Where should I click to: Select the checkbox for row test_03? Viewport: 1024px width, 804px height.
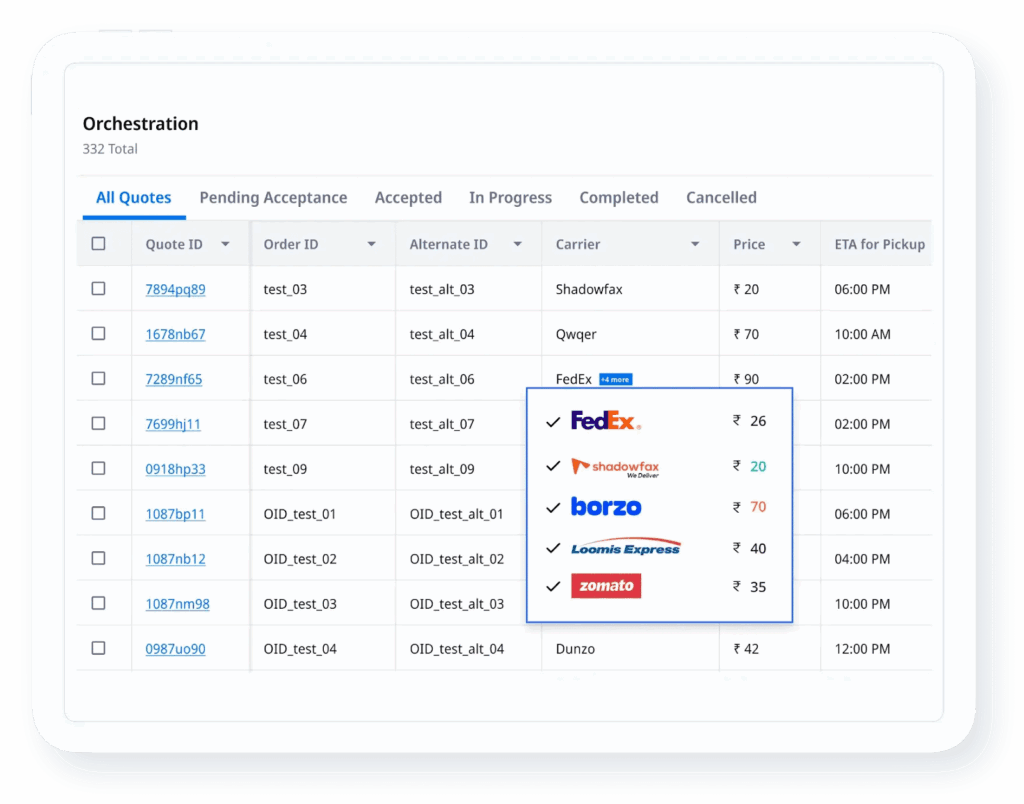click(97, 288)
